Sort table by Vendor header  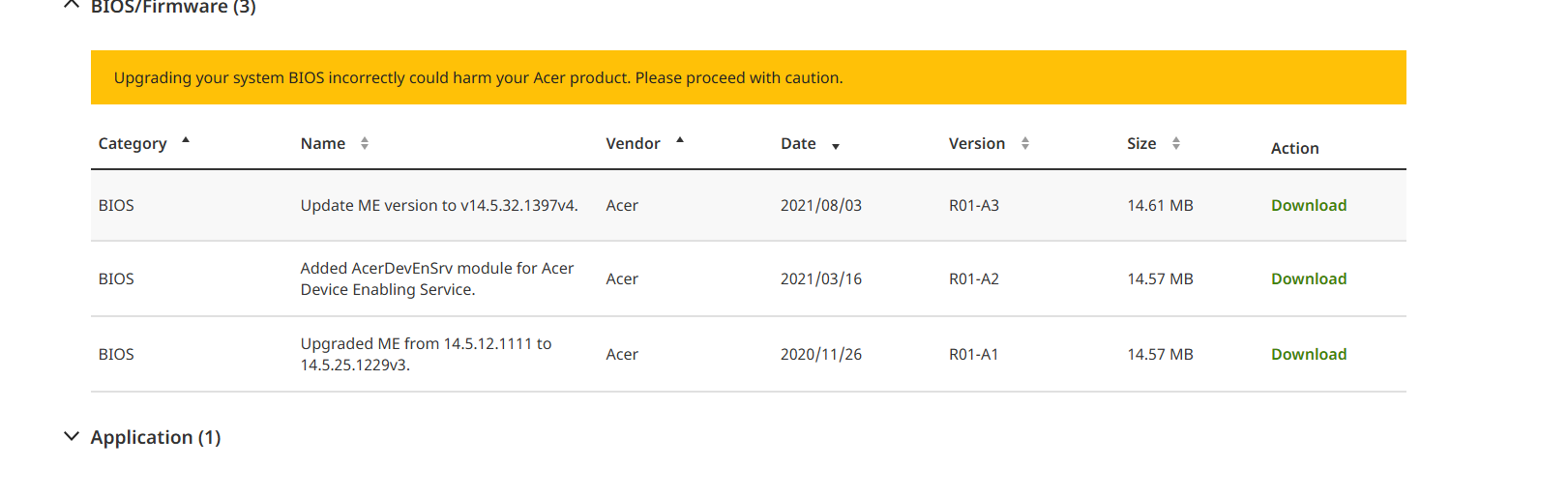(x=633, y=143)
